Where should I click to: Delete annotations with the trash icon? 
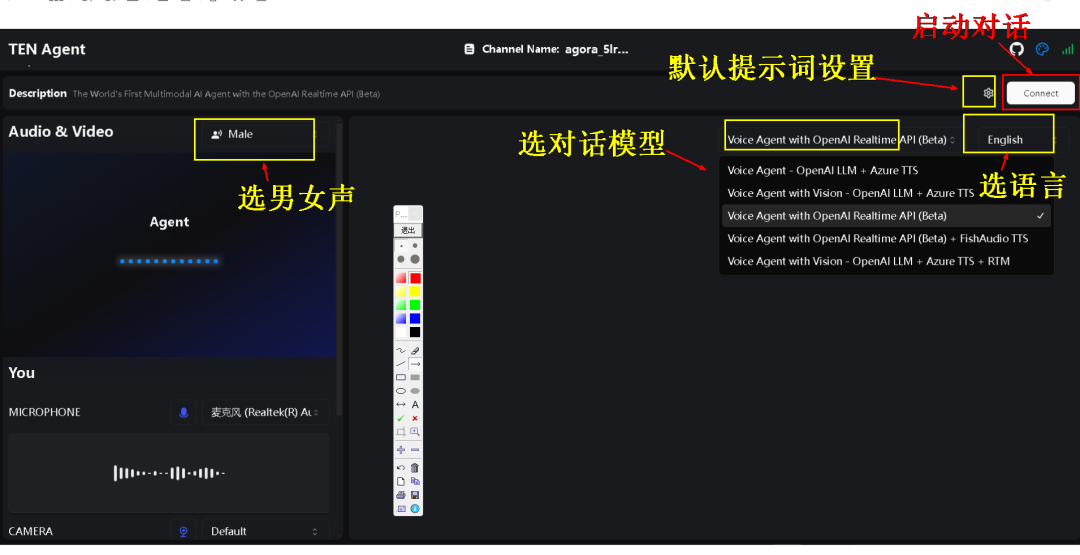[x=415, y=468]
